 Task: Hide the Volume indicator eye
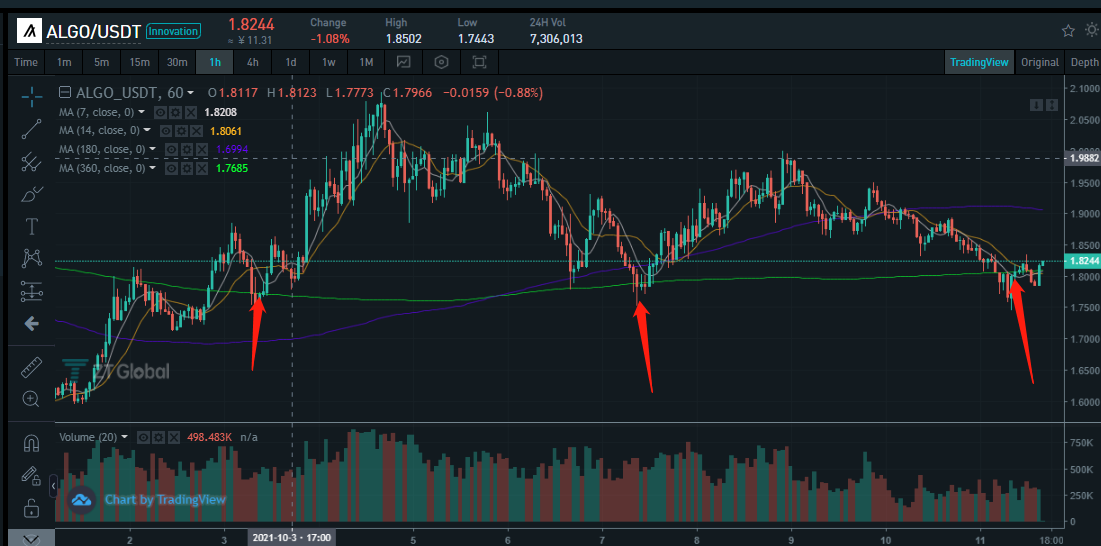tap(143, 437)
